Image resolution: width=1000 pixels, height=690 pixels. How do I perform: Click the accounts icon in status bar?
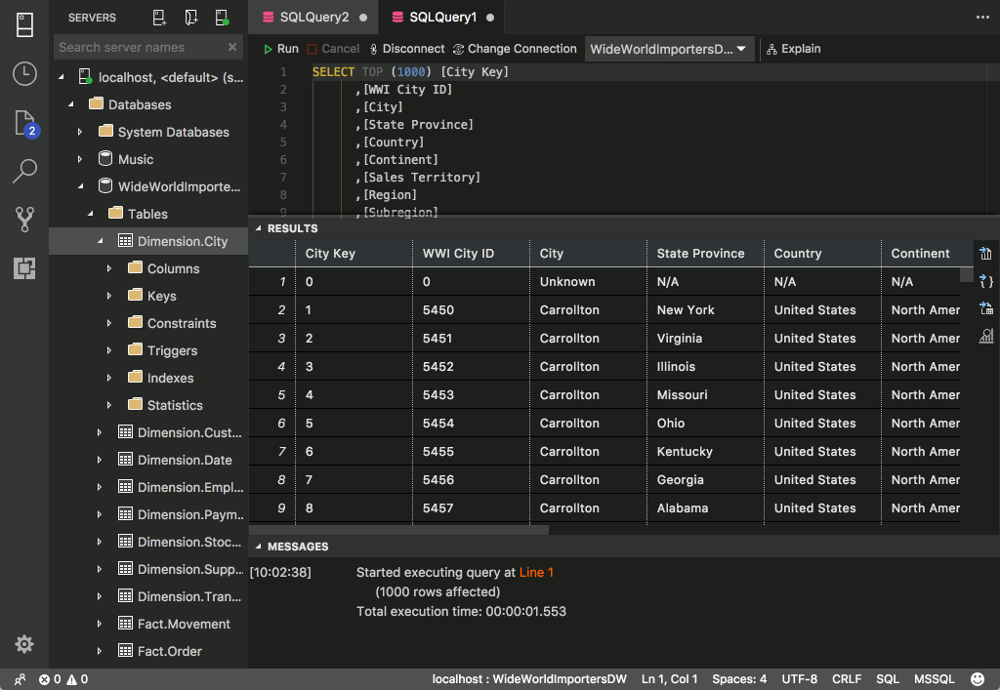[20, 679]
